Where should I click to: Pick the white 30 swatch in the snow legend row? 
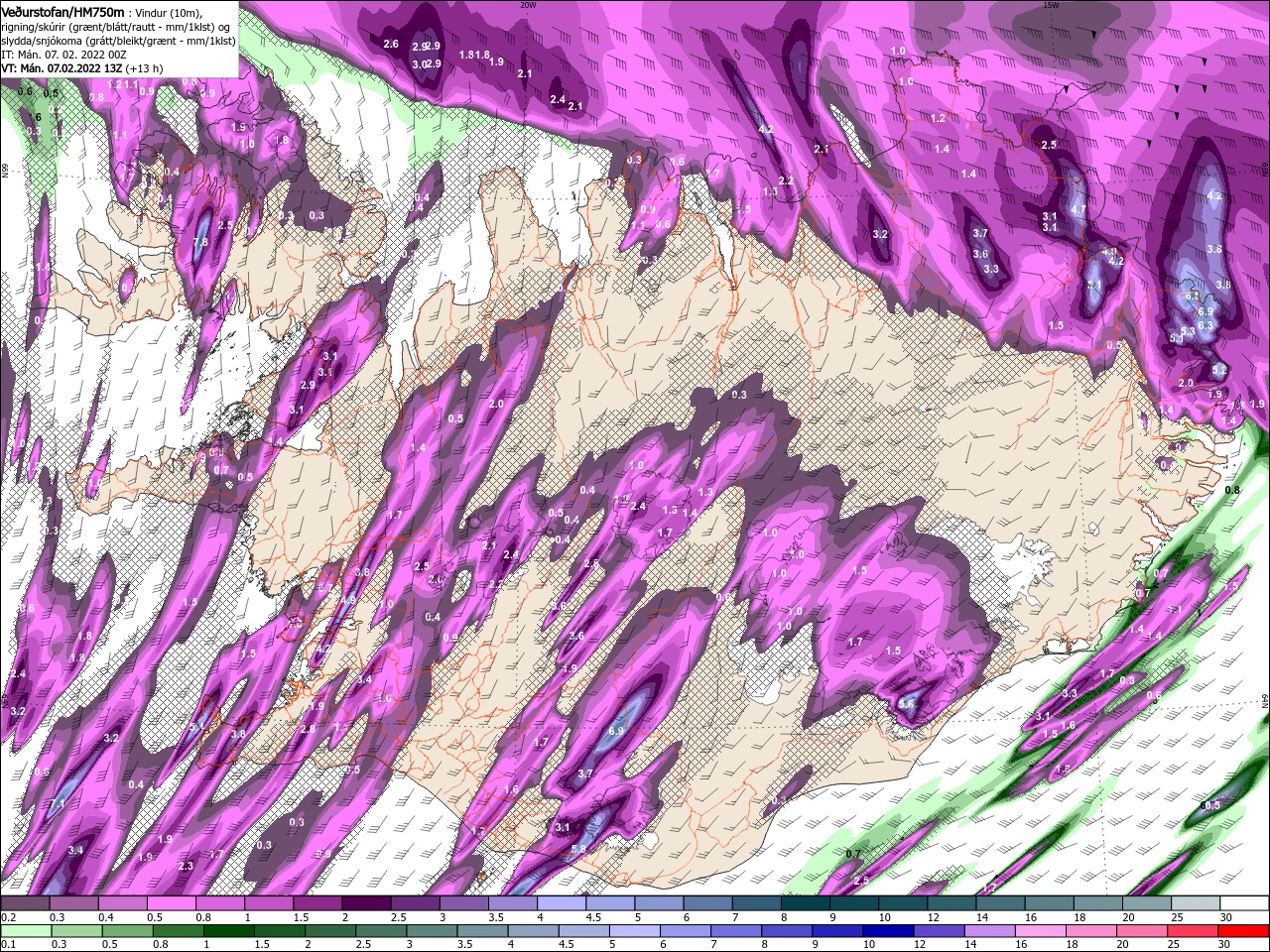pos(1244,903)
